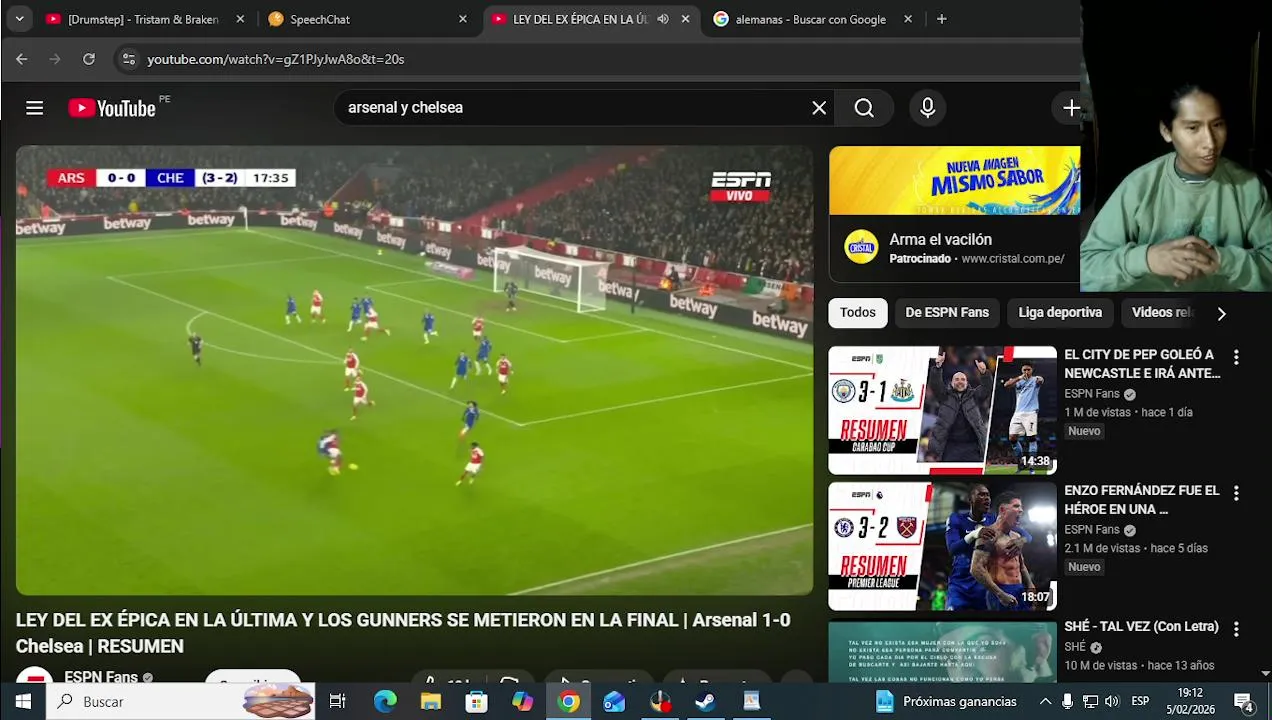Open Microsoft Store from the taskbar
The image size is (1272, 720).
coord(477,702)
